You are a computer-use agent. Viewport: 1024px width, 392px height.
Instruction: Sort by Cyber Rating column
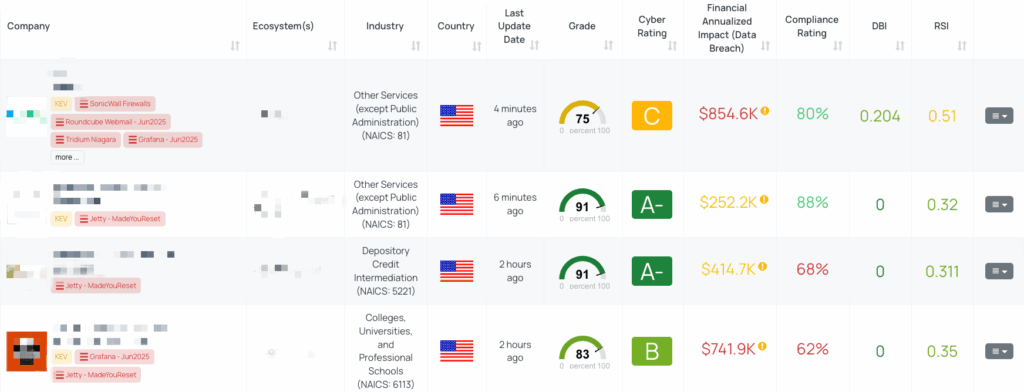[x=671, y=46]
